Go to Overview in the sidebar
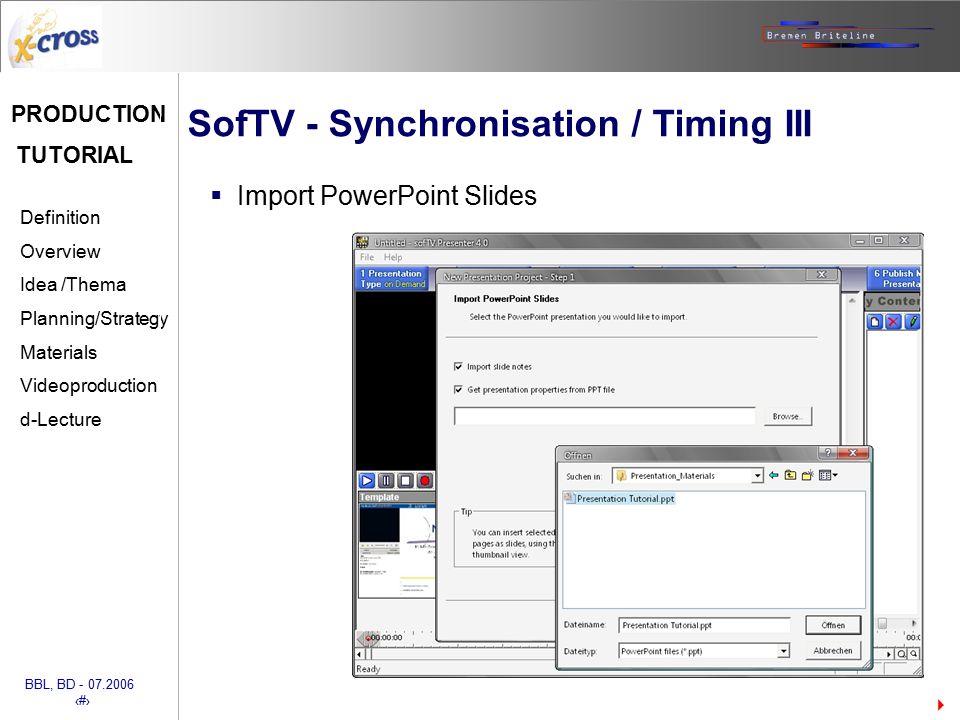 coord(60,251)
